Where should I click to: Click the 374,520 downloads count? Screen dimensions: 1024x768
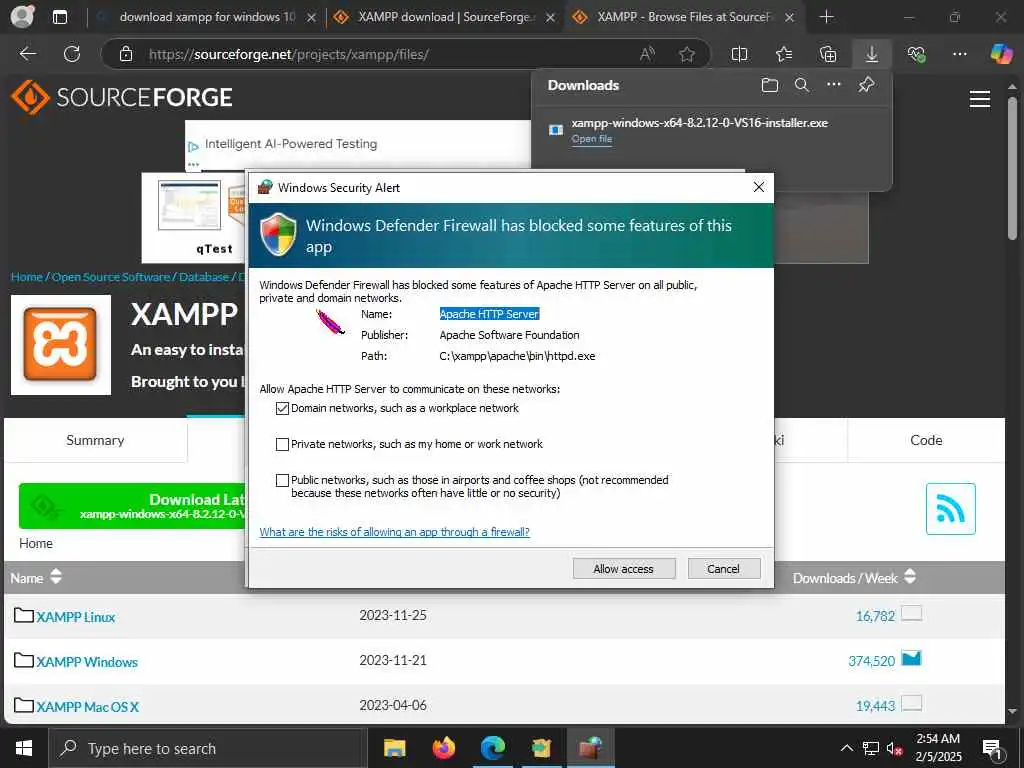pos(871,662)
